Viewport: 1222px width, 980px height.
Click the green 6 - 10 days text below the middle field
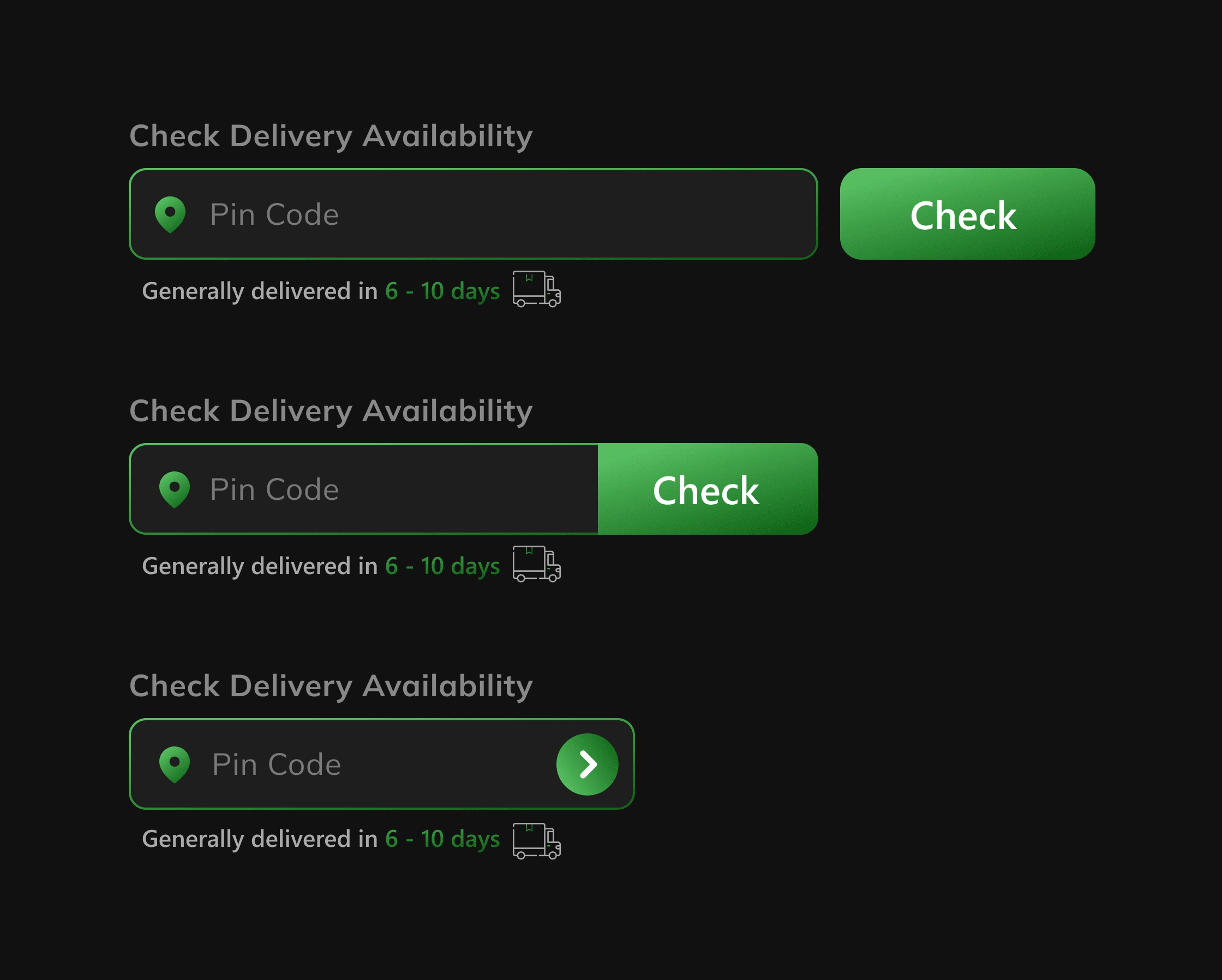[x=442, y=566]
